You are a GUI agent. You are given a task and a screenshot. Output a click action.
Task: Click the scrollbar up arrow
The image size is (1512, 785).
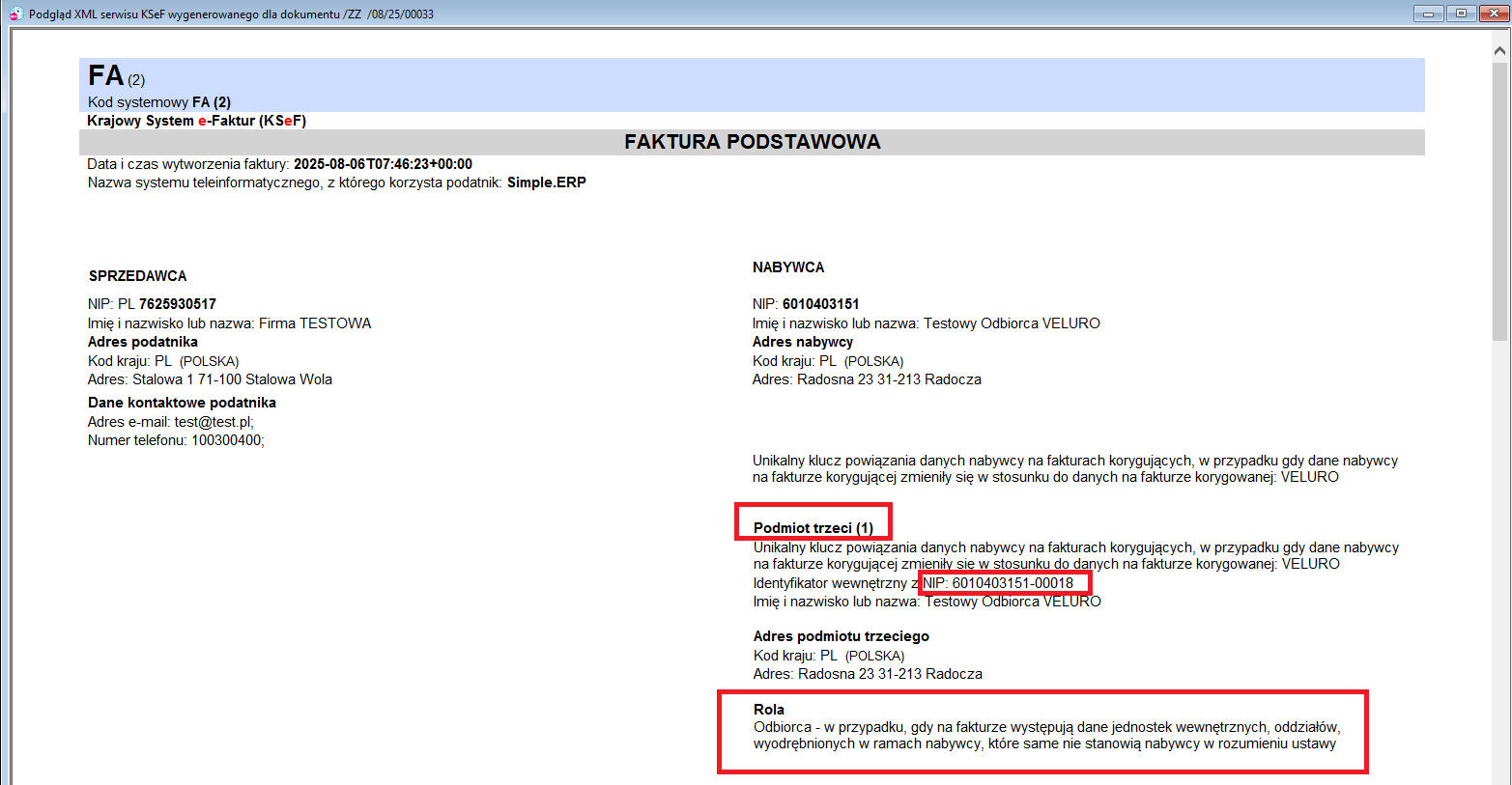coord(1499,50)
